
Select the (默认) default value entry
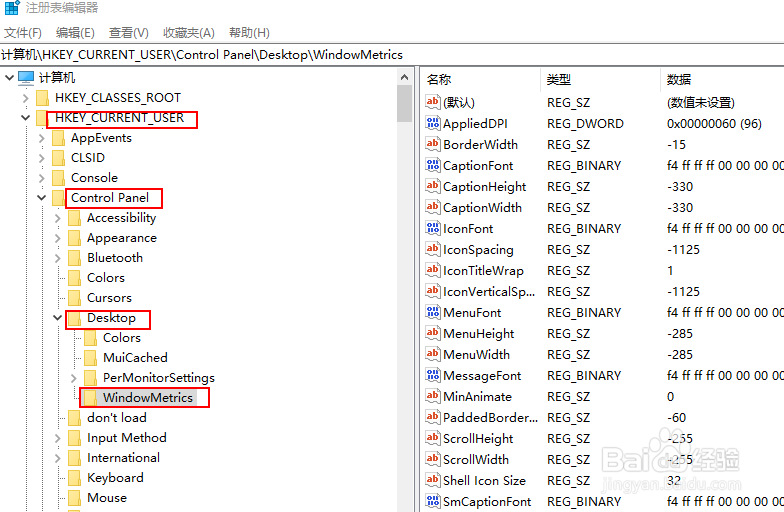click(458, 102)
